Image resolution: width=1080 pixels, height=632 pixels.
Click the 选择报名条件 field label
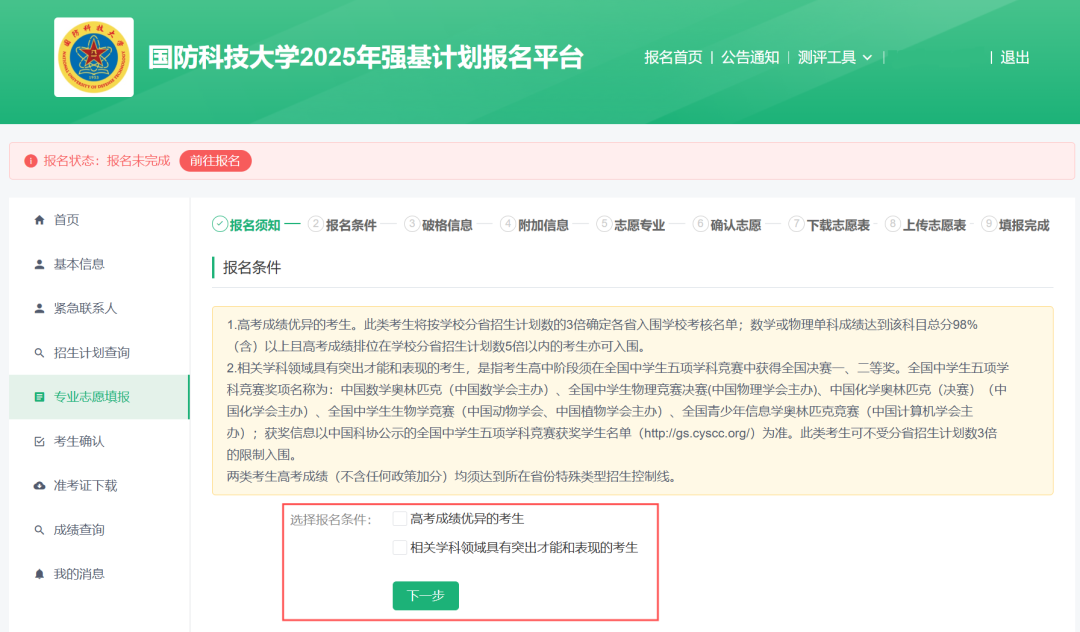[x=331, y=520]
